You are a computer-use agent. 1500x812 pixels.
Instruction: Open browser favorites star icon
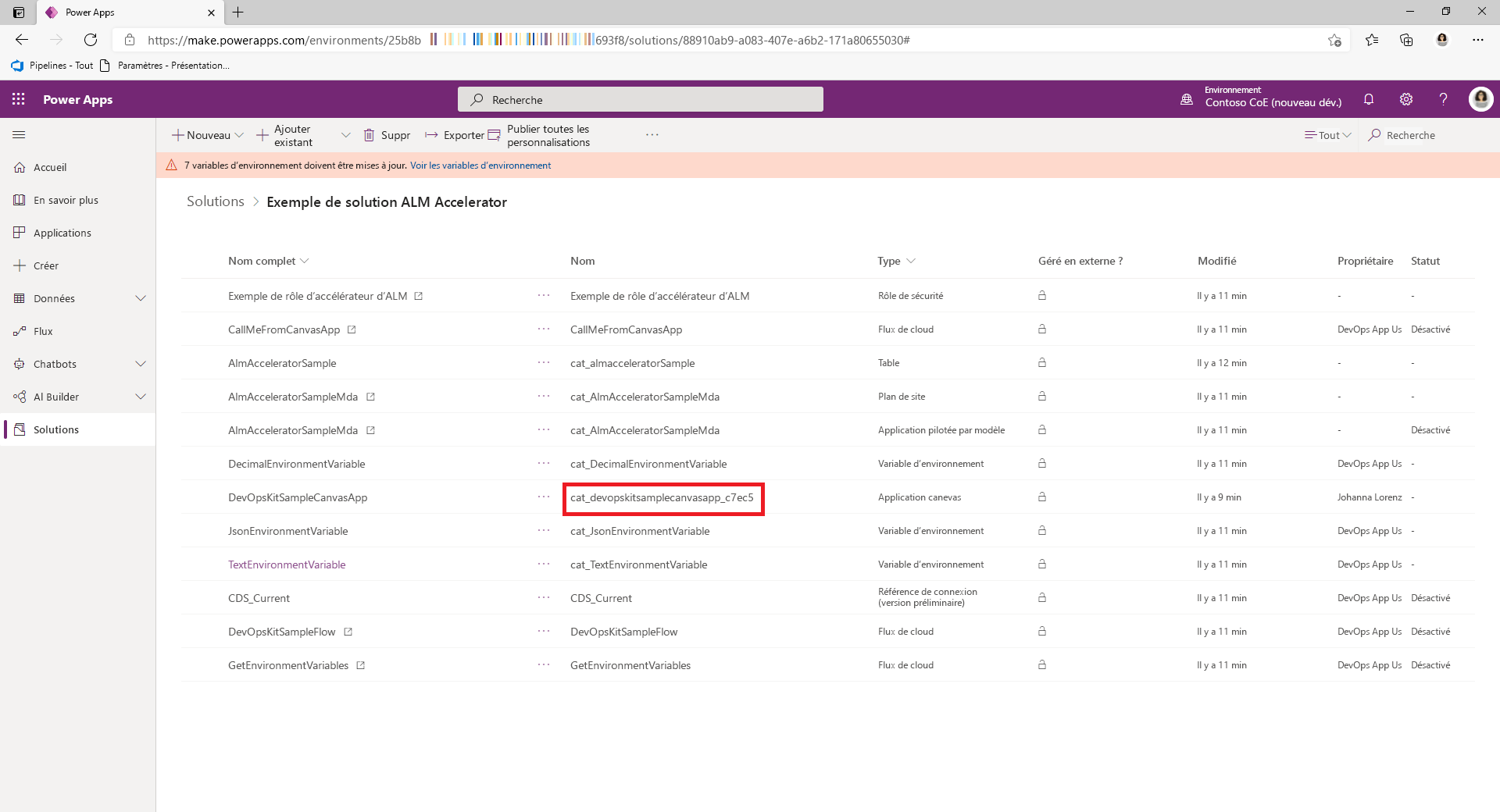click(x=1372, y=40)
